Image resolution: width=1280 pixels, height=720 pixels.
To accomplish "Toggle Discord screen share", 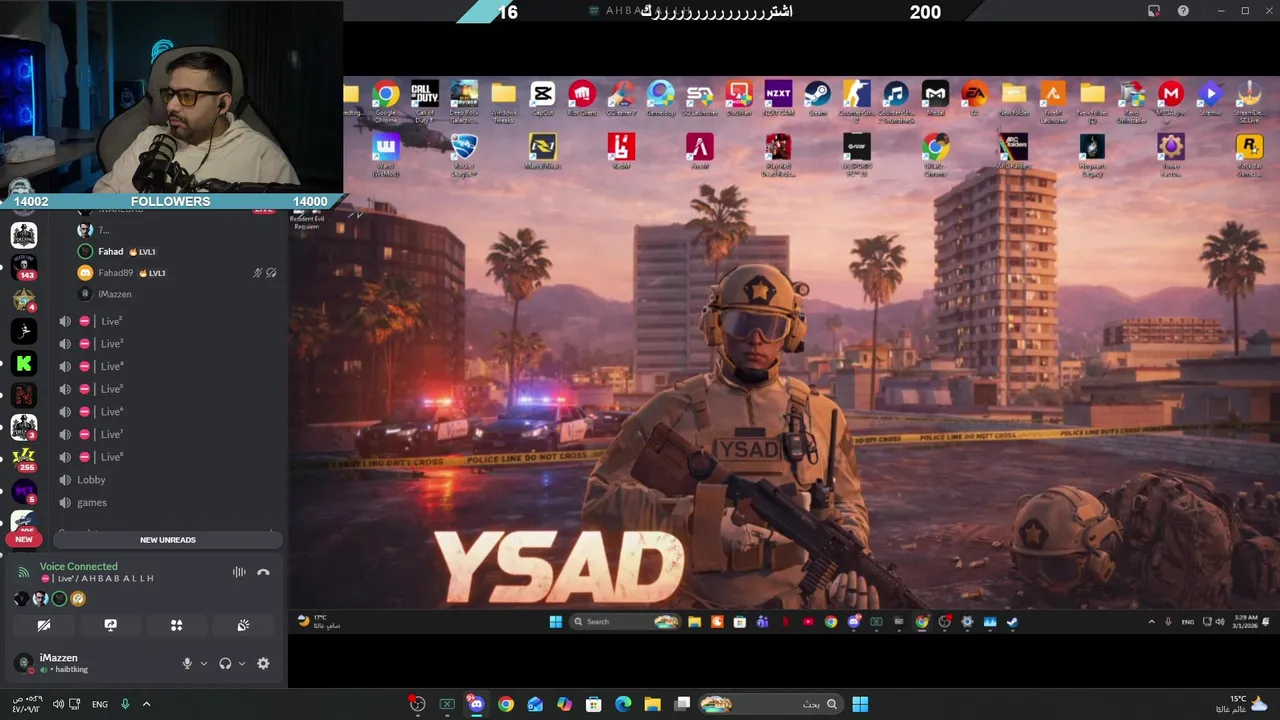I will [110, 625].
